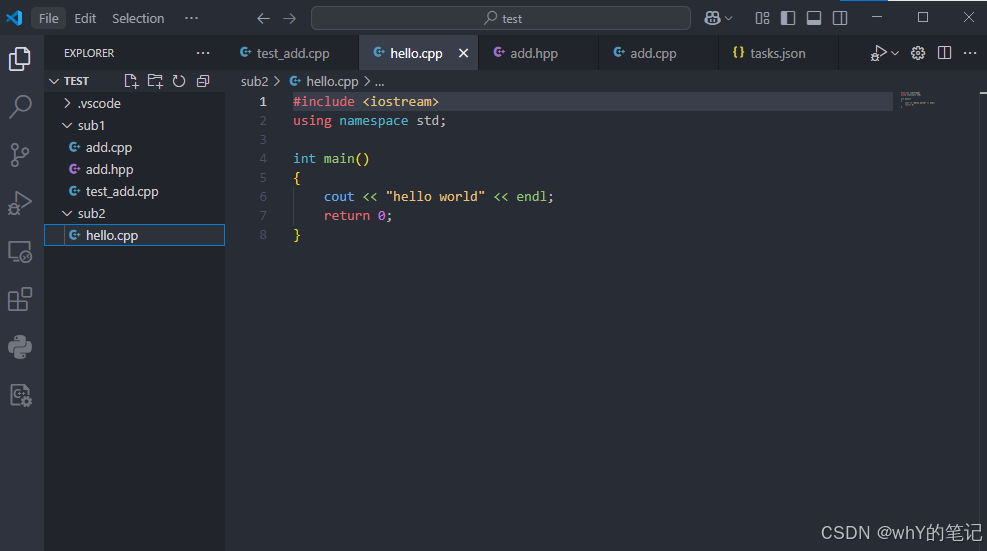The width and height of the screenshot is (987, 551).
Task: Click the main() function name
Action: pyautogui.click(x=346, y=159)
